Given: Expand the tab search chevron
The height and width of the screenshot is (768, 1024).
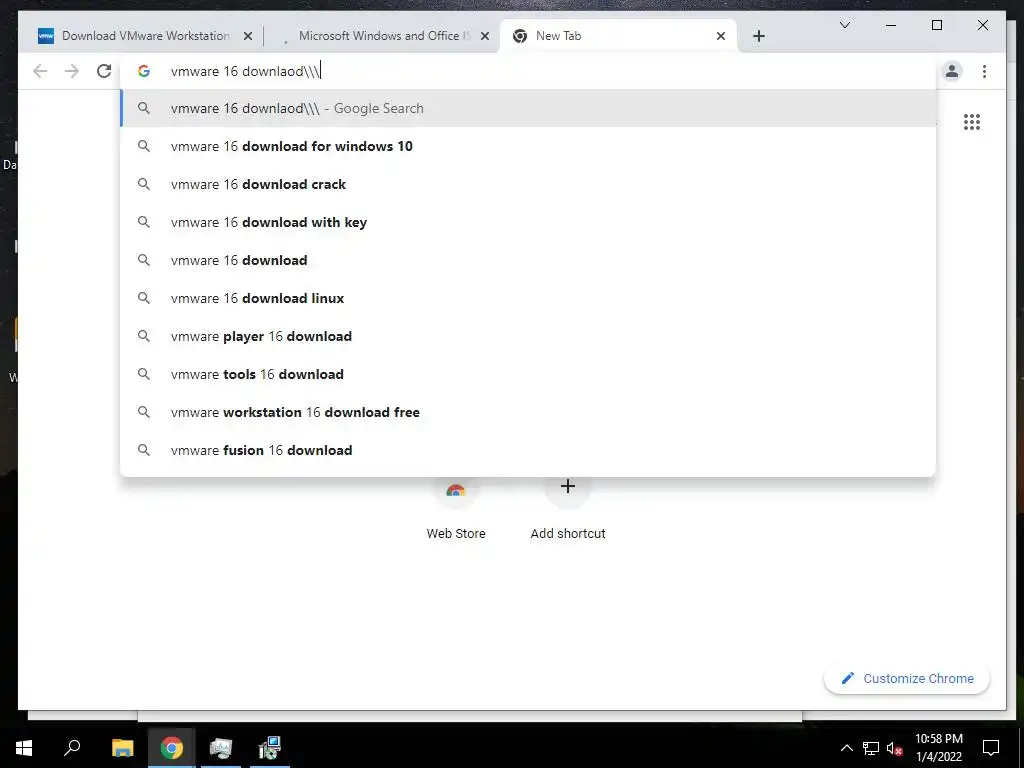Looking at the screenshot, I should (844, 25).
